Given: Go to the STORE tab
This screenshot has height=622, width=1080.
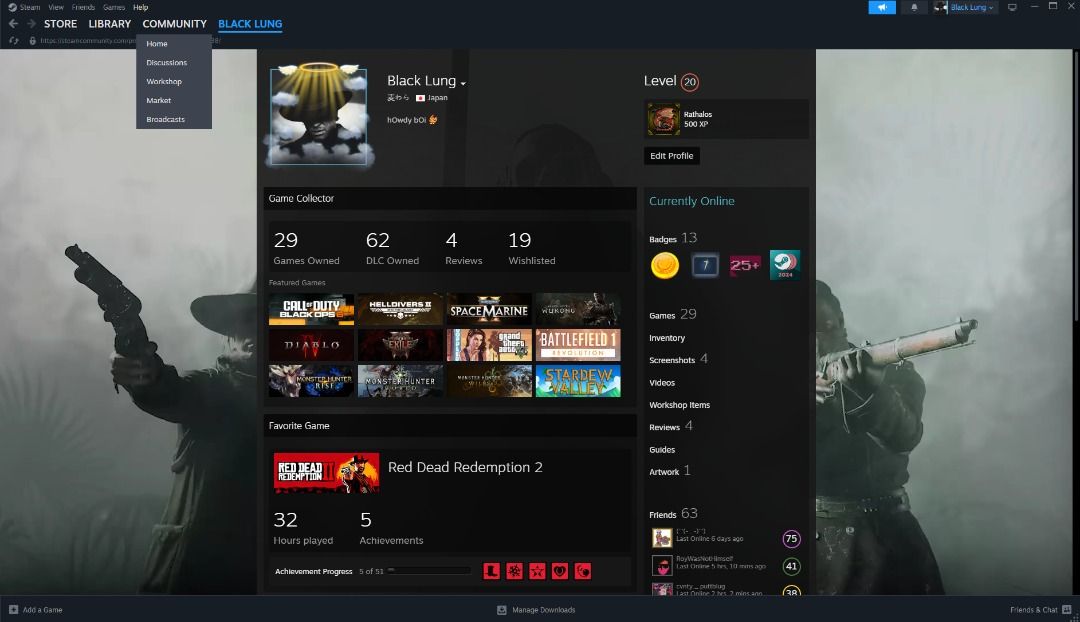Looking at the screenshot, I should coord(61,23).
